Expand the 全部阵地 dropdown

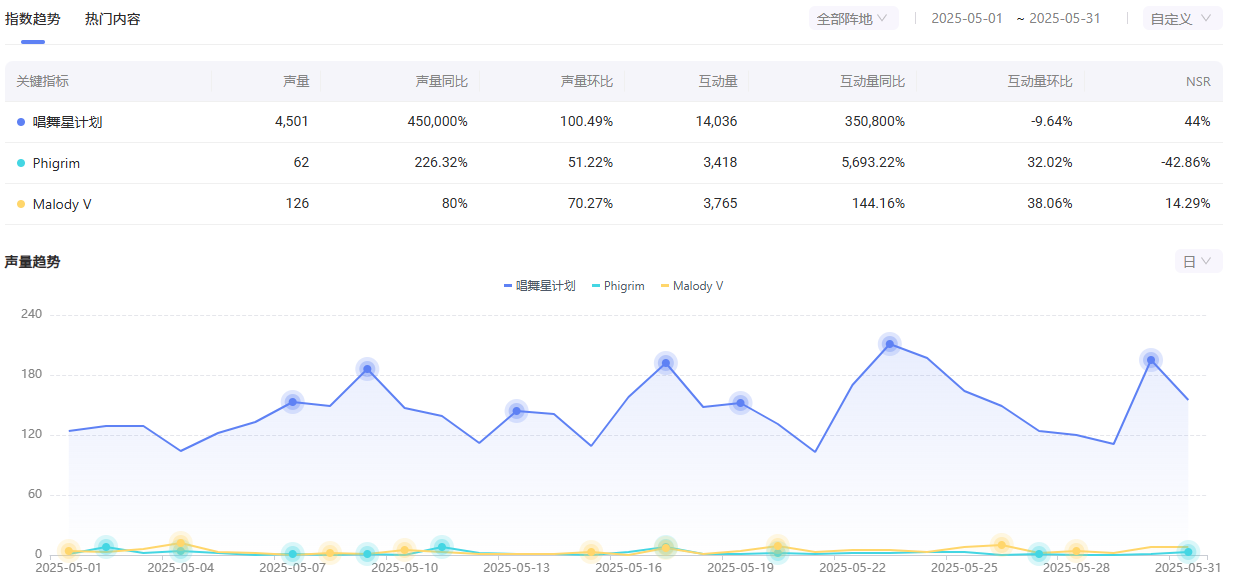[x=853, y=19]
